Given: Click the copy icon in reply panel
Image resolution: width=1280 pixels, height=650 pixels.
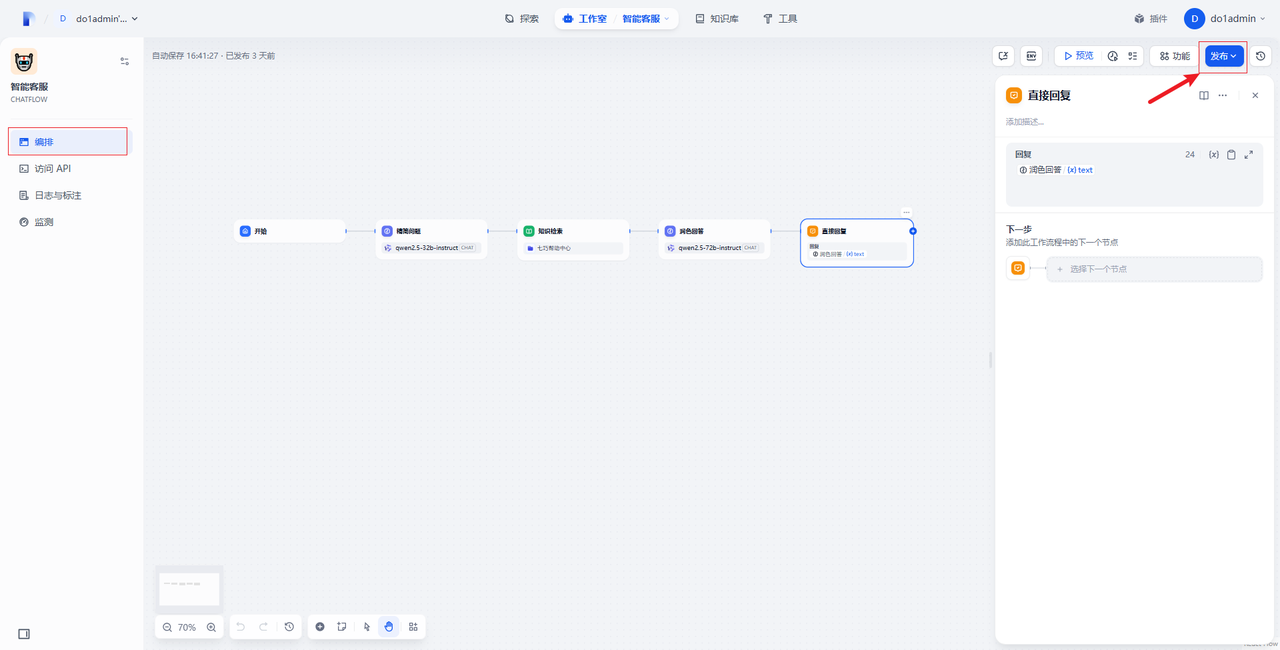Looking at the screenshot, I should coord(1231,155).
